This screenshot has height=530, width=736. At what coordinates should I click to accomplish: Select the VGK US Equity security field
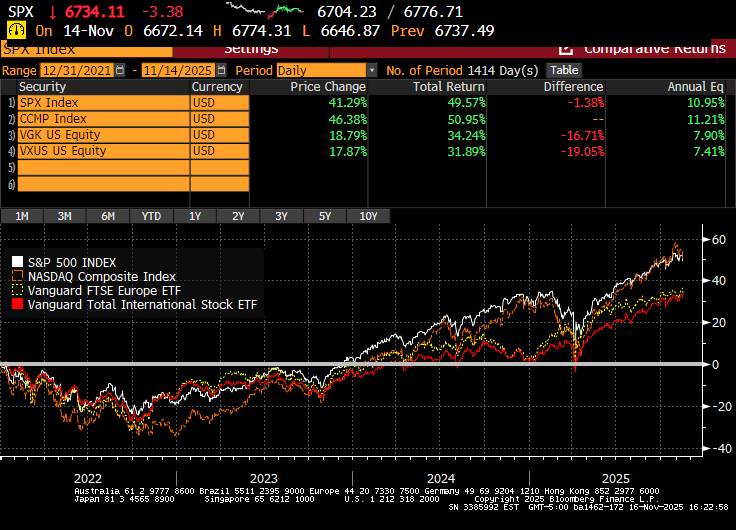pyautogui.click(x=103, y=135)
